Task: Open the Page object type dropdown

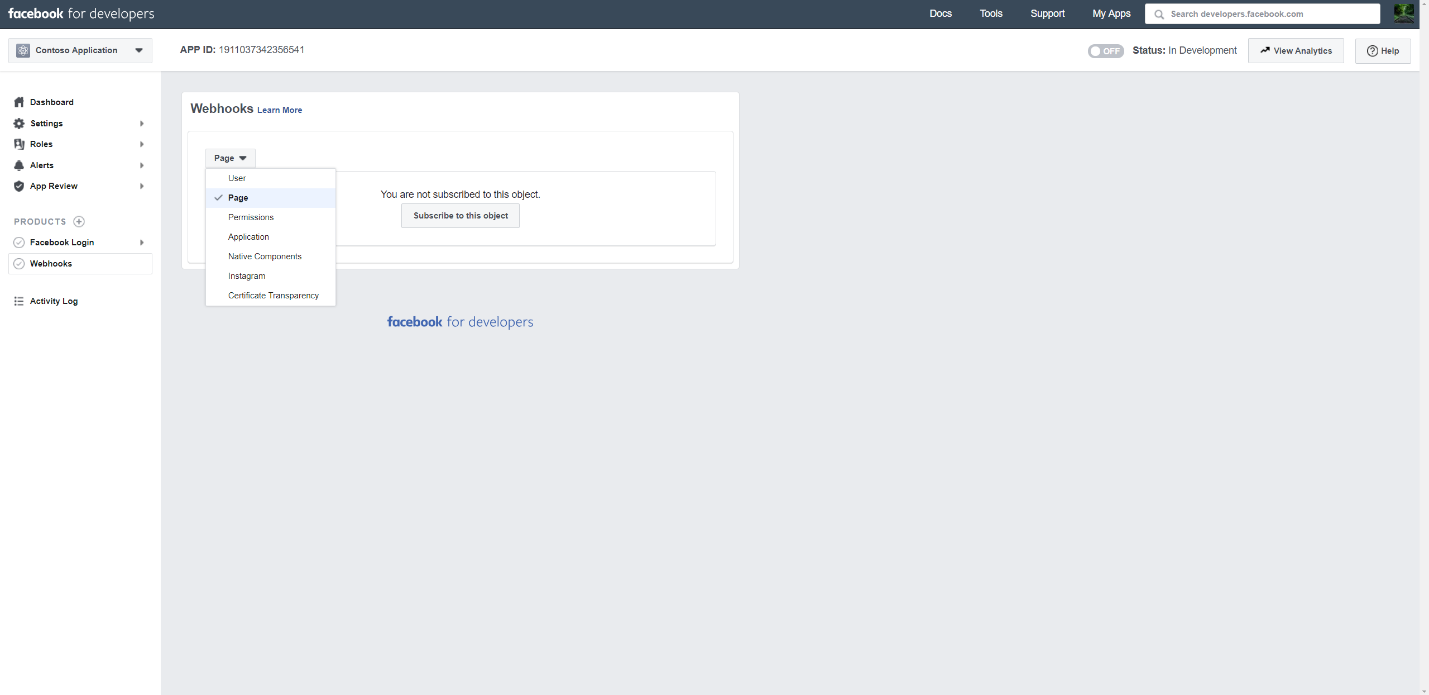Action: (230, 157)
